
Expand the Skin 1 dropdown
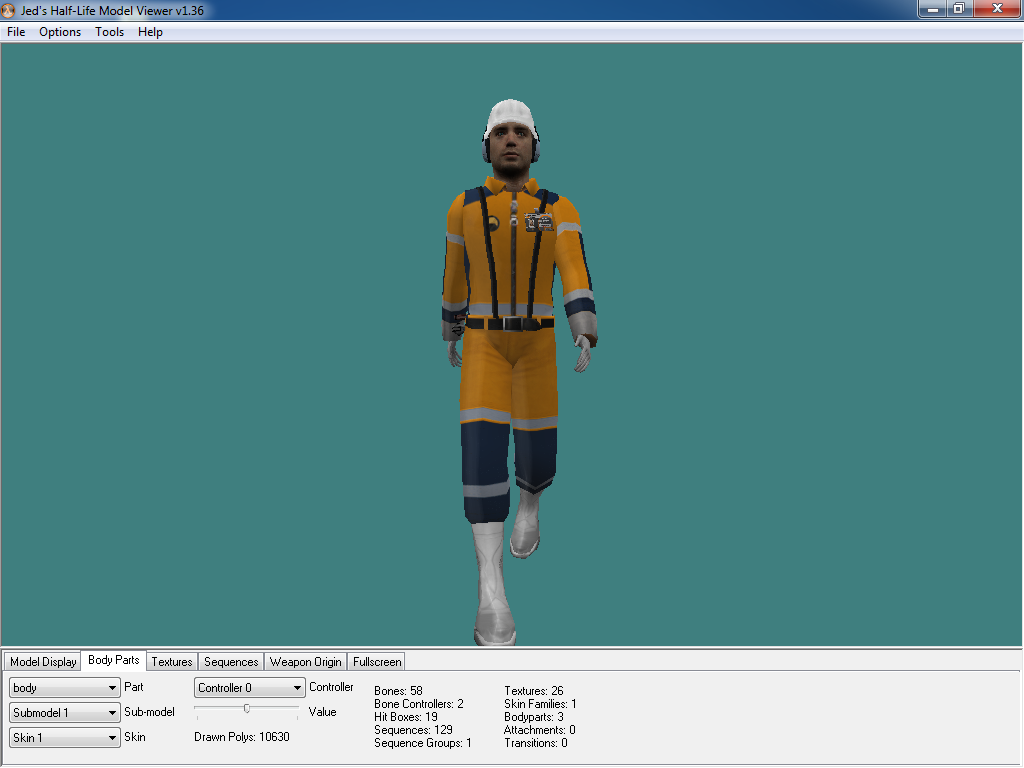pyautogui.click(x=65, y=738)
